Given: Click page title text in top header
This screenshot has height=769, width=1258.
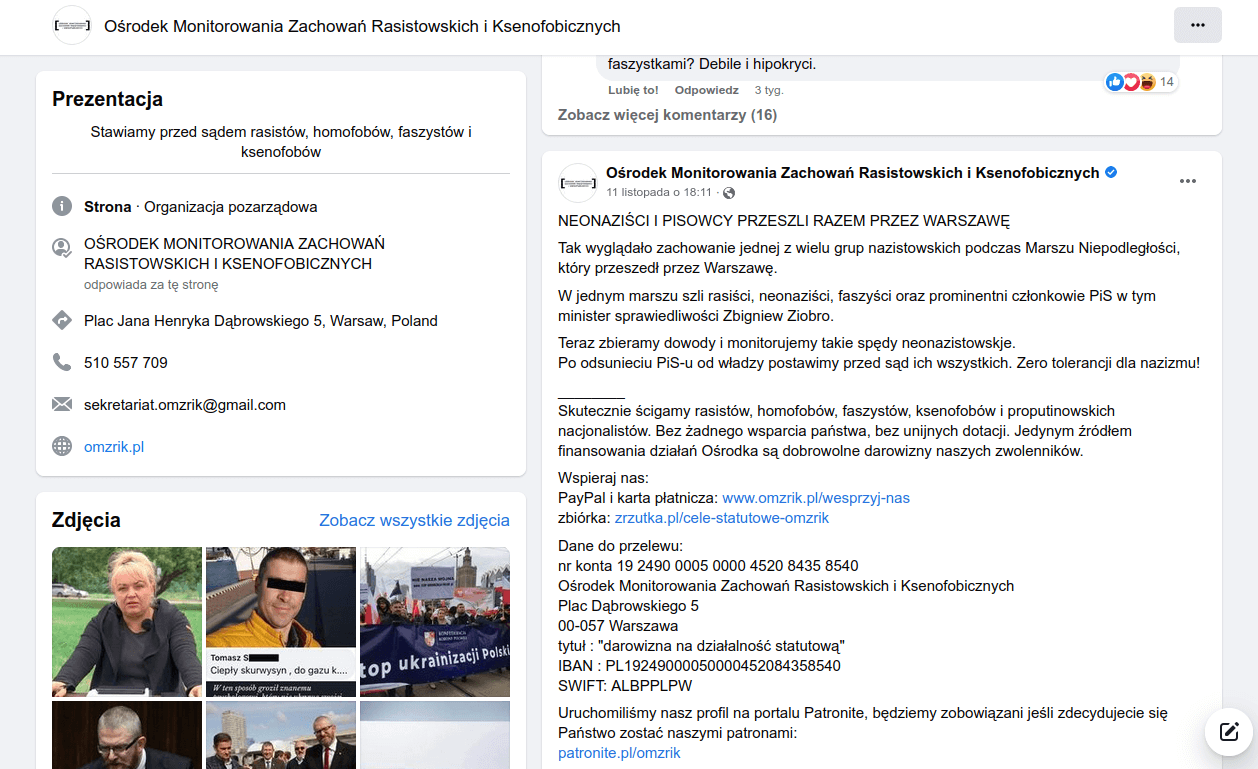Looking at the screenshot, I should [x=362, y=26].
